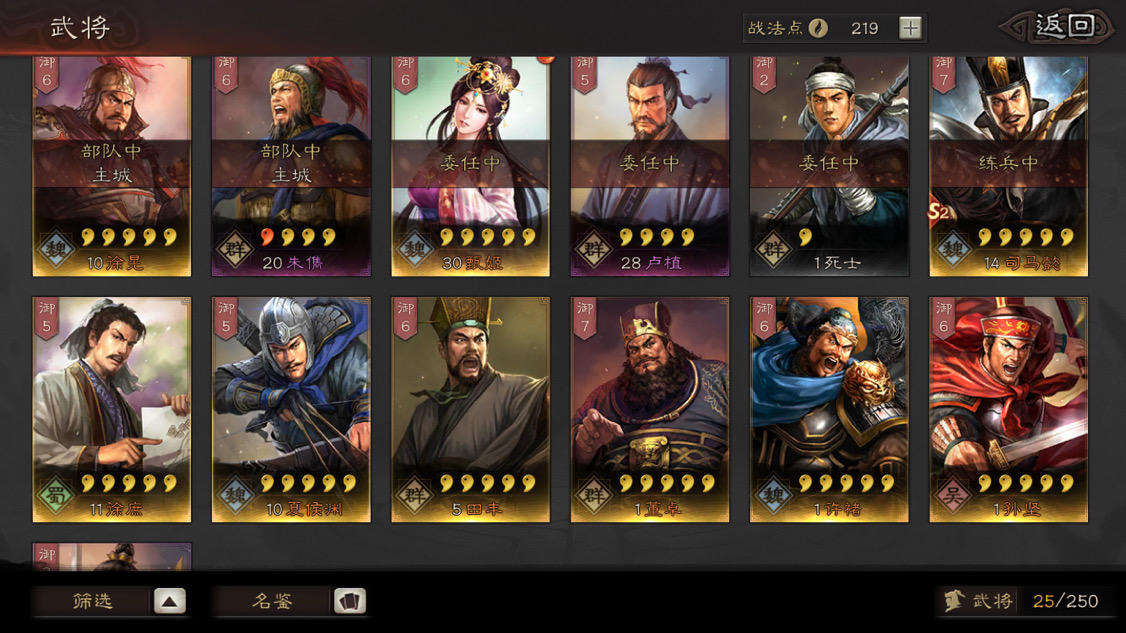The image size is (1126, 633).
Task: Select 许褚 hero portrait
Action: [x=829, y=410]
